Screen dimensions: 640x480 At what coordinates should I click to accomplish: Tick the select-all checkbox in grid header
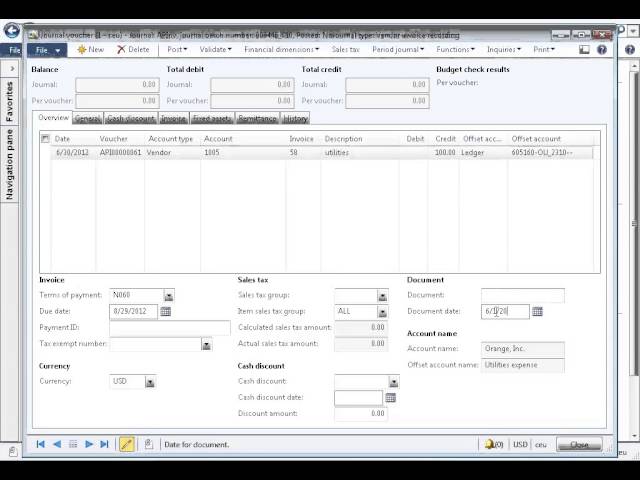[45, 139]
